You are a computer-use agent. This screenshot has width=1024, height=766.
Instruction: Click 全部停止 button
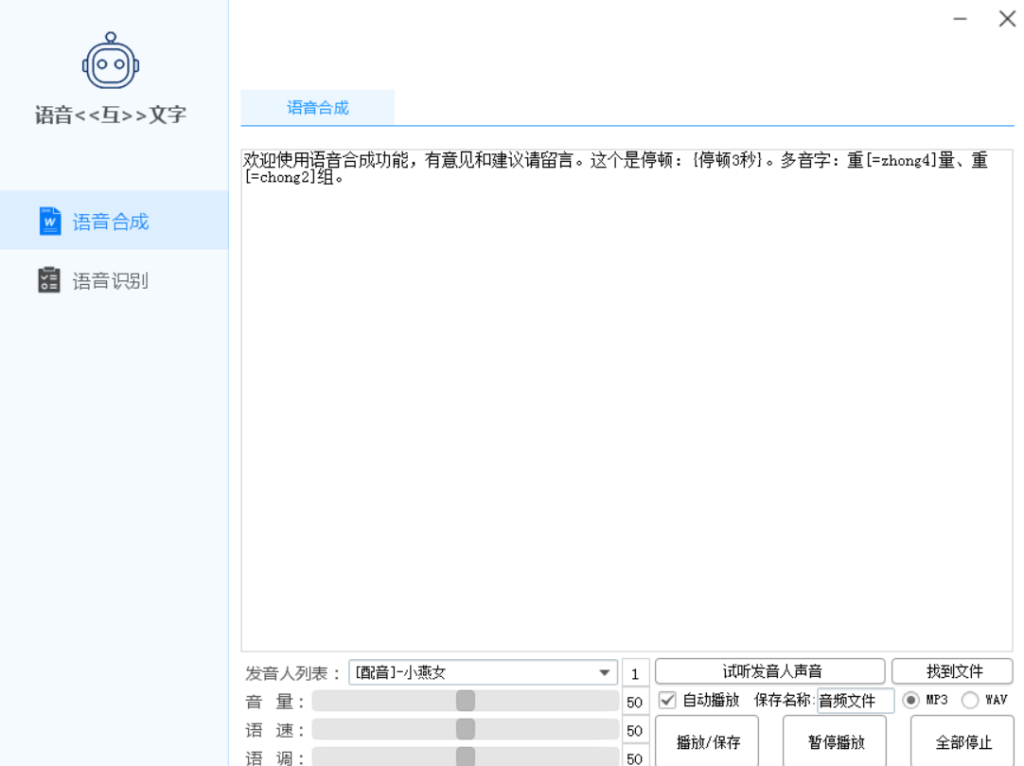[x=963, y=741]
